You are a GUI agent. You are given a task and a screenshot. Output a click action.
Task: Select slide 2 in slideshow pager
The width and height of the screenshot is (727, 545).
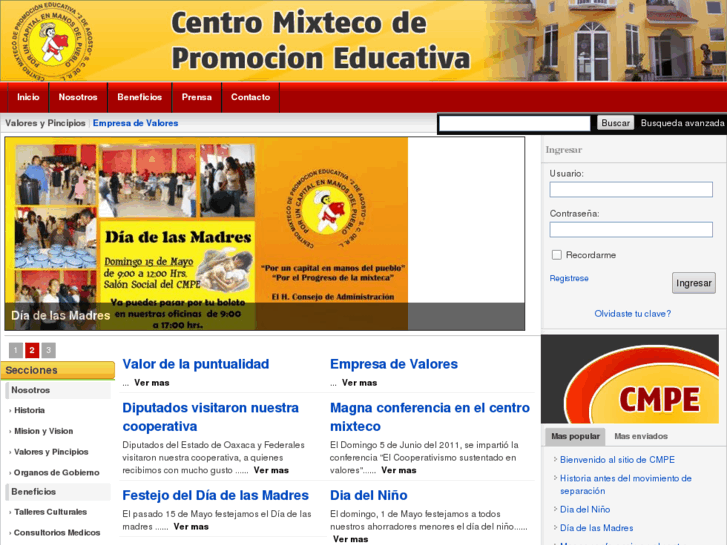pyautogui.click(x=32, y=350)
